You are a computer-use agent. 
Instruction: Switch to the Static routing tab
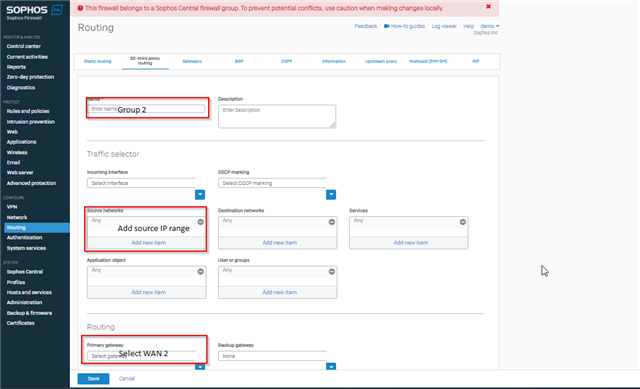(x=98, y=61)
